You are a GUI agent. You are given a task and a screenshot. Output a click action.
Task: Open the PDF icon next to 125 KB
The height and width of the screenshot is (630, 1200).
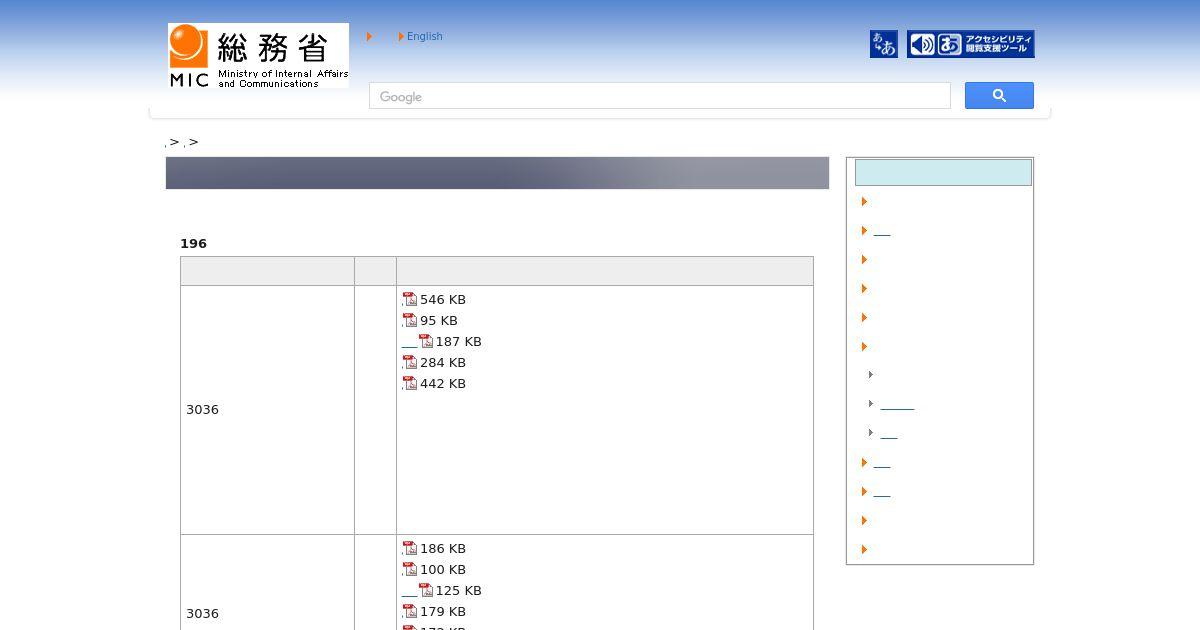click(x=426, y=590)
